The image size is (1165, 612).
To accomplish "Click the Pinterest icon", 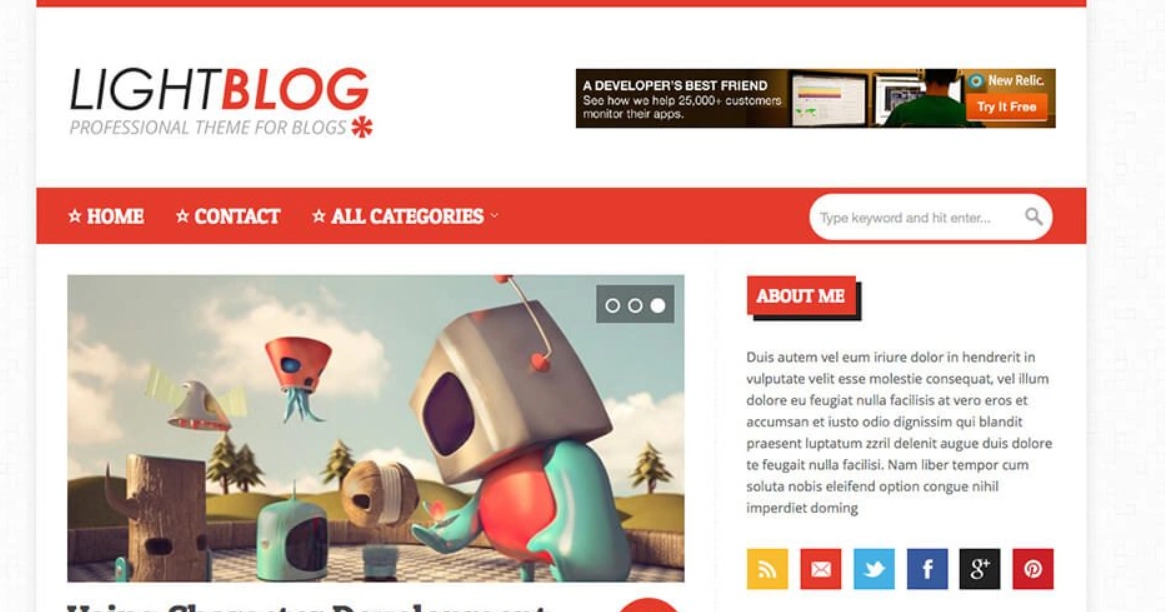I will click(1033, 569).
